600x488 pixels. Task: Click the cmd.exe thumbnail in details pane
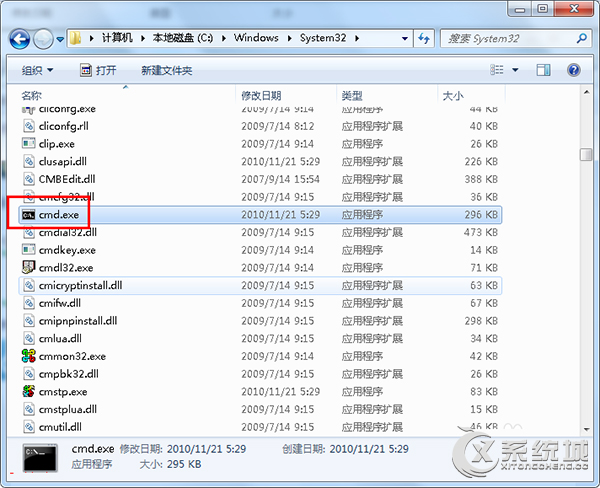point(40,457)
